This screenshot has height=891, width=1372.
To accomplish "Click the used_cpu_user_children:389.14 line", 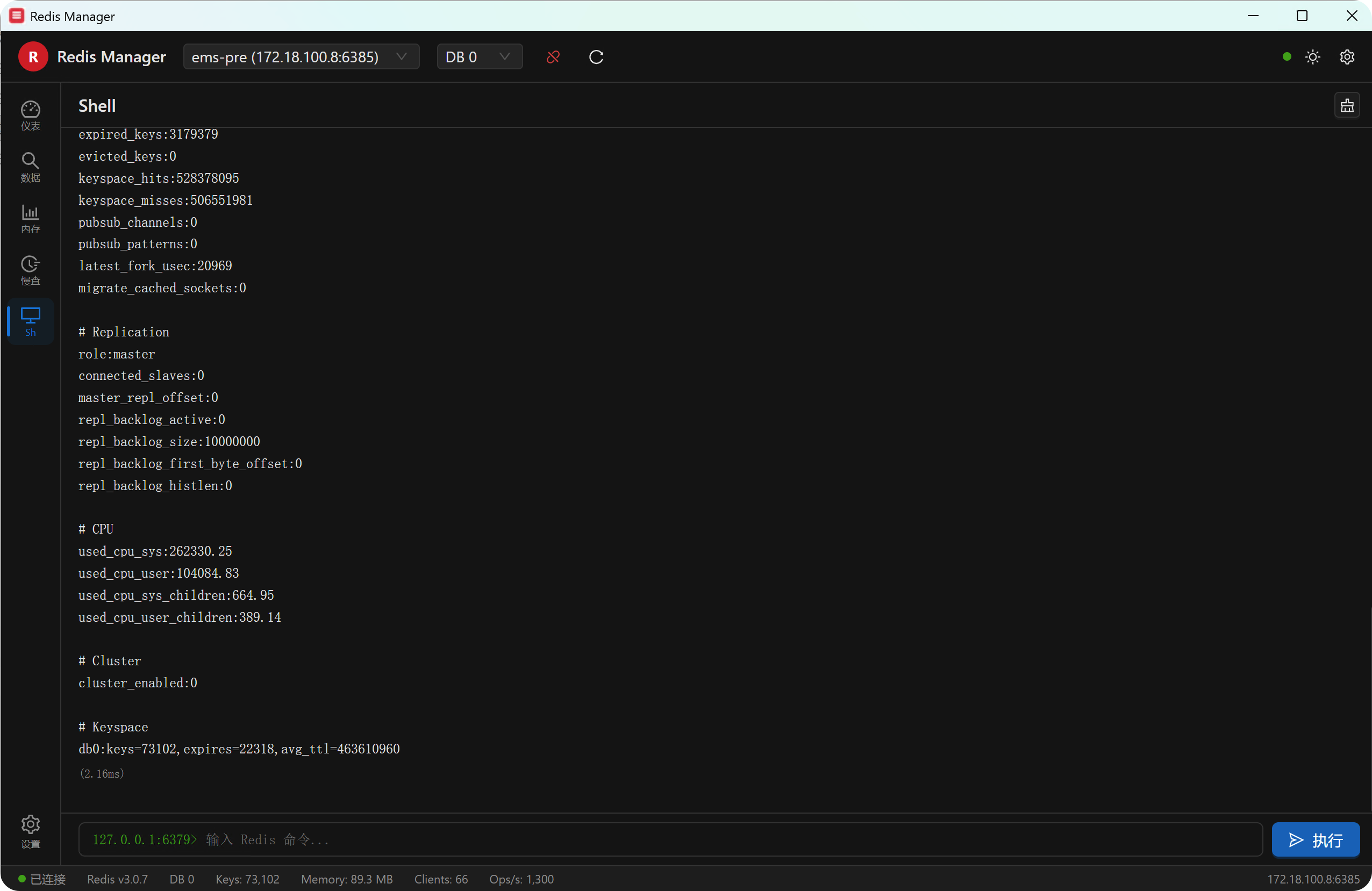I will tap(179, 617).
